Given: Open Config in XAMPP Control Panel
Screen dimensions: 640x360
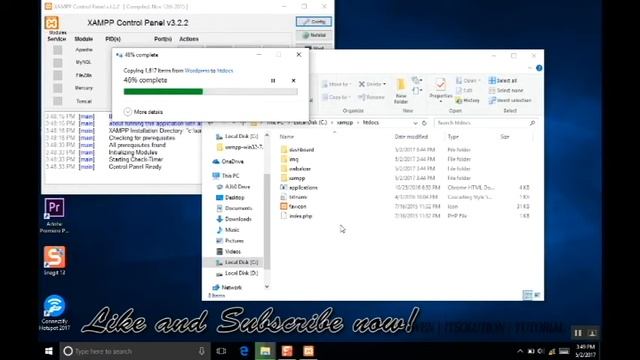Looking at the screenshot, I should 313,22.
